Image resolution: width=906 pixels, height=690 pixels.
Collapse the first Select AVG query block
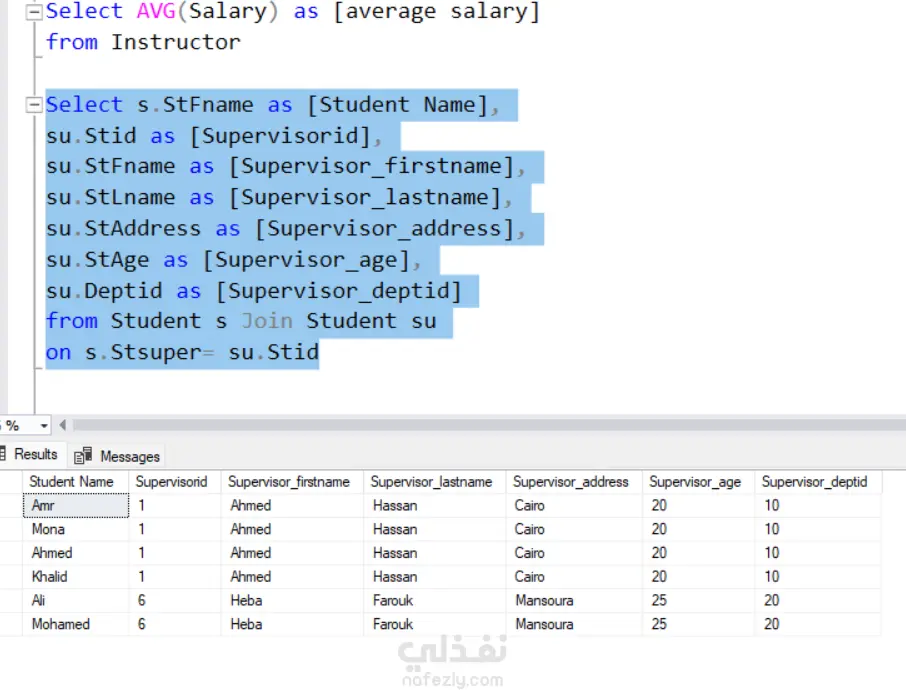pos(34,12)
